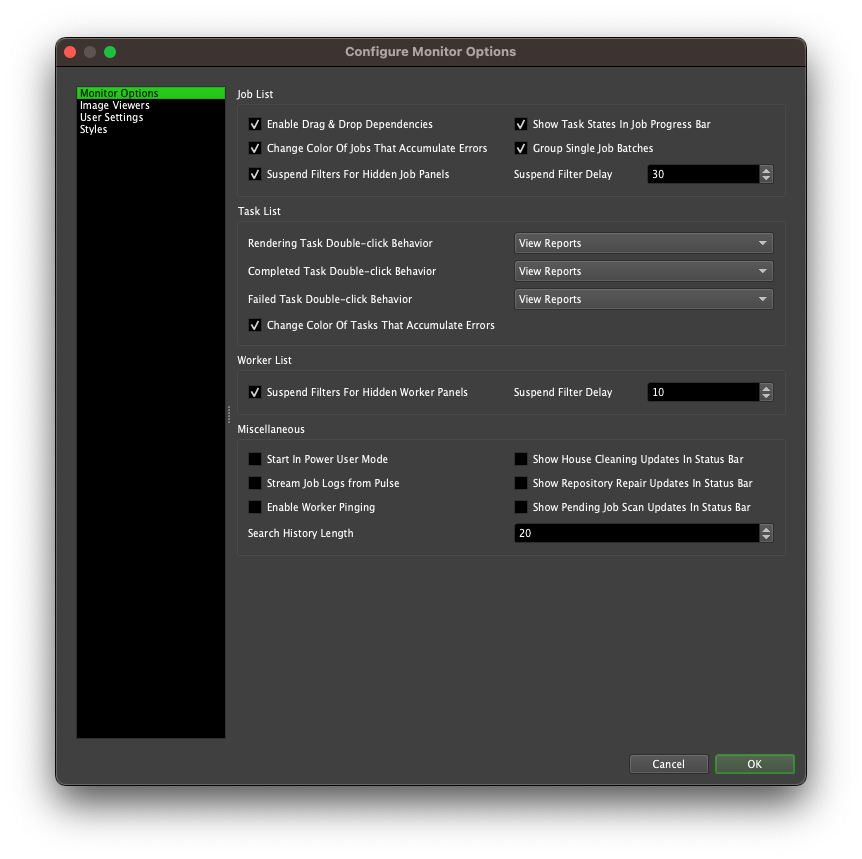Disable Enable Drag & Drop Dependencies
This screenshot has height=859, width=862.
click(255, 124)
